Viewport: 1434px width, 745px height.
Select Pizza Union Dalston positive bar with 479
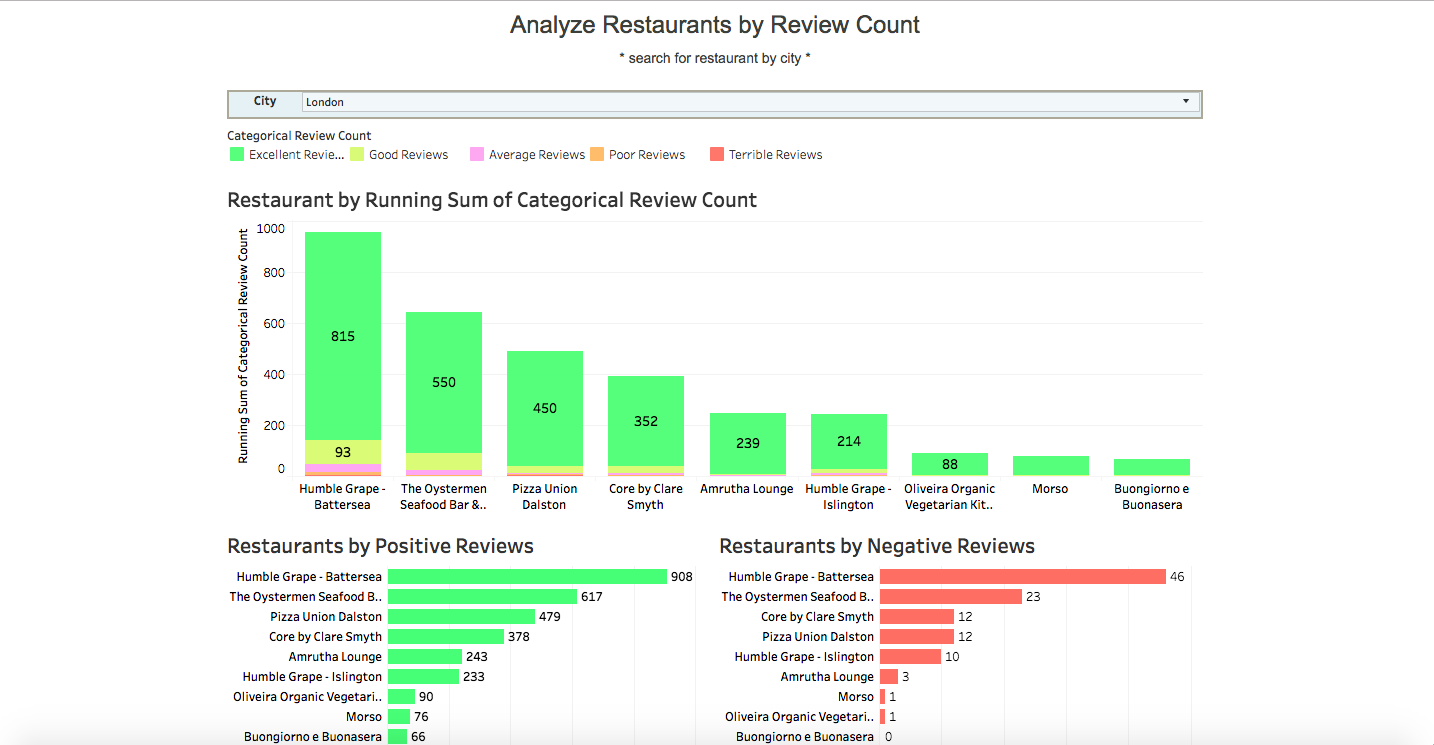pos(462,617)
